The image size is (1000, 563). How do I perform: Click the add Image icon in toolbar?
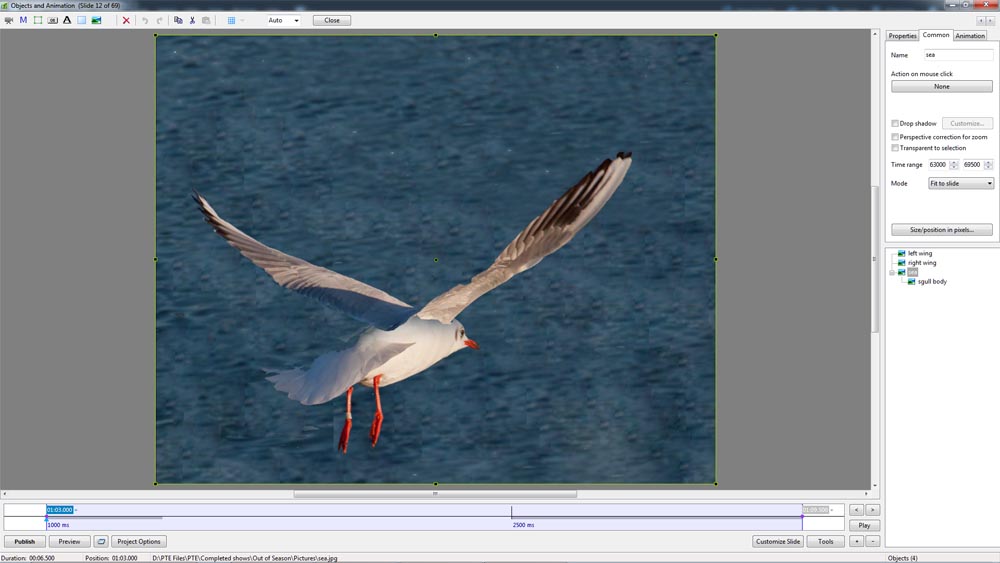(96, 20)
